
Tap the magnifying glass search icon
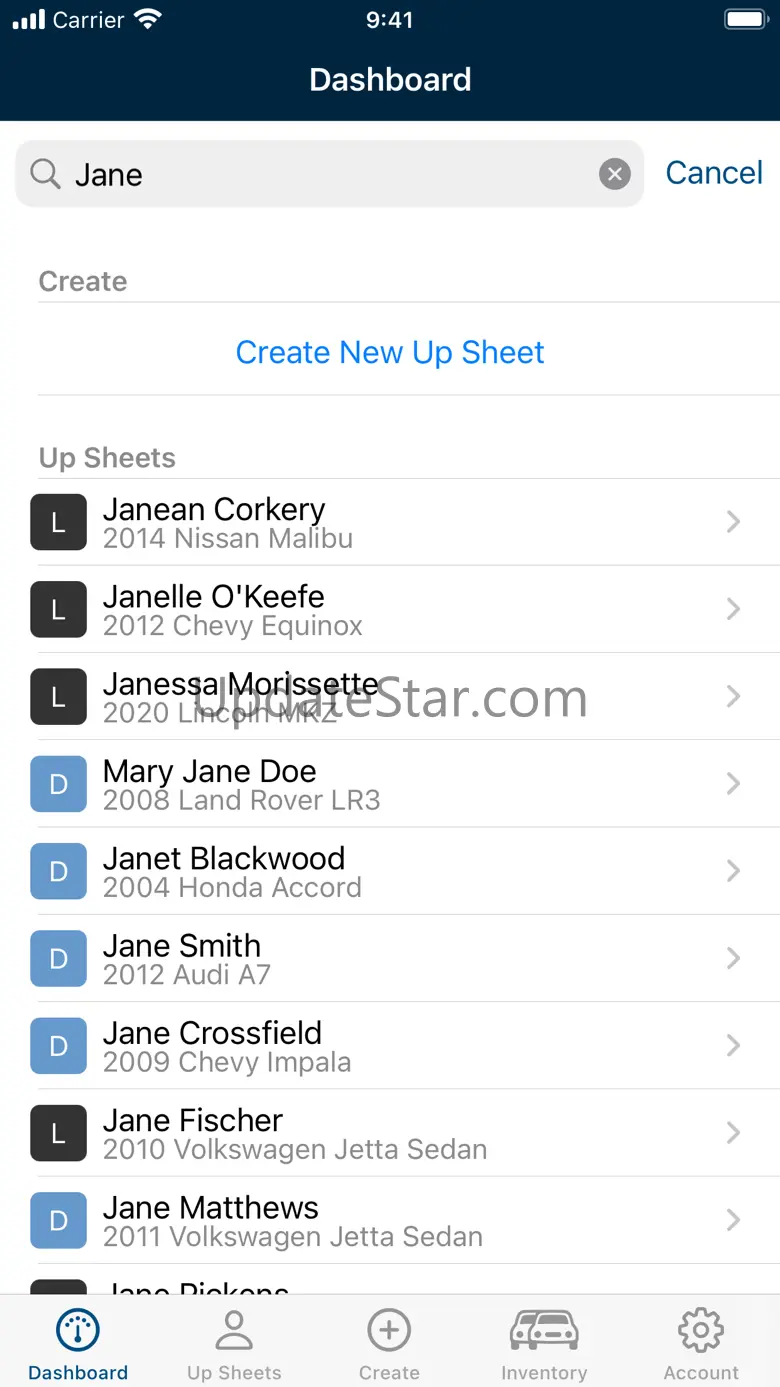46,174
